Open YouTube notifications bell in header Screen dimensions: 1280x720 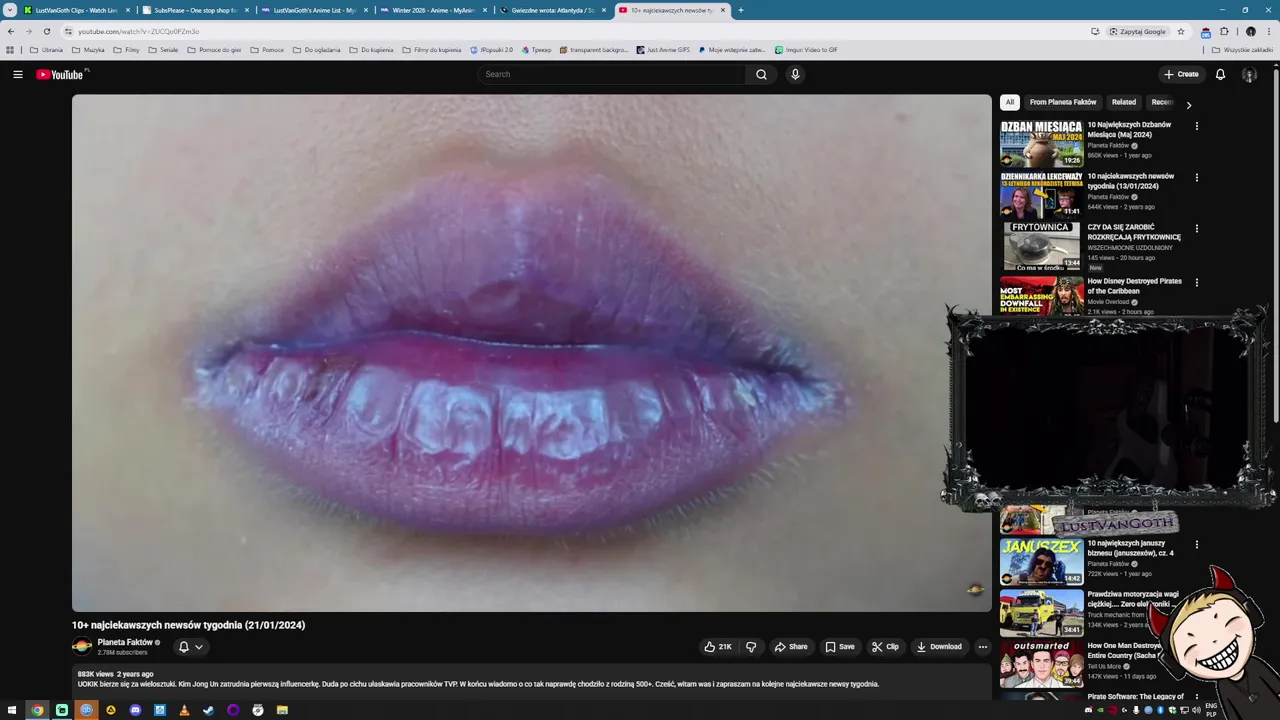(x=1220, y=74)
